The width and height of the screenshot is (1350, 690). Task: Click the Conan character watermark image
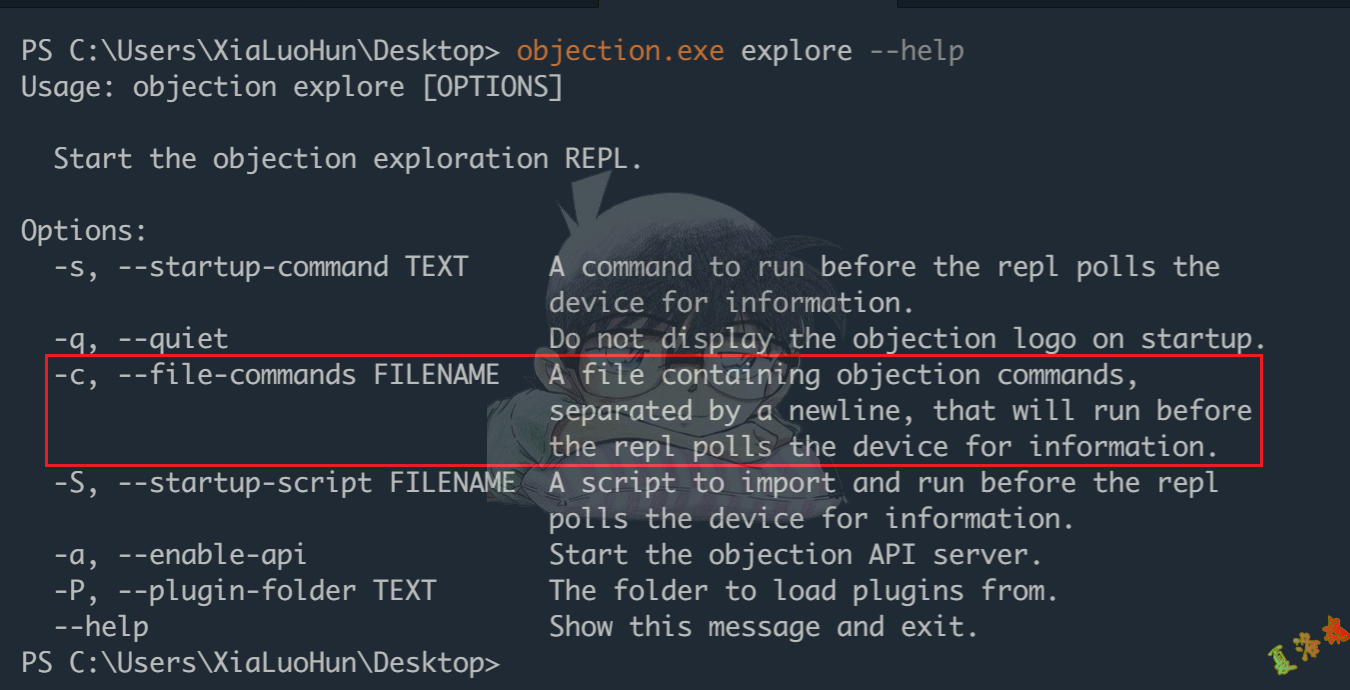point(640,330)
